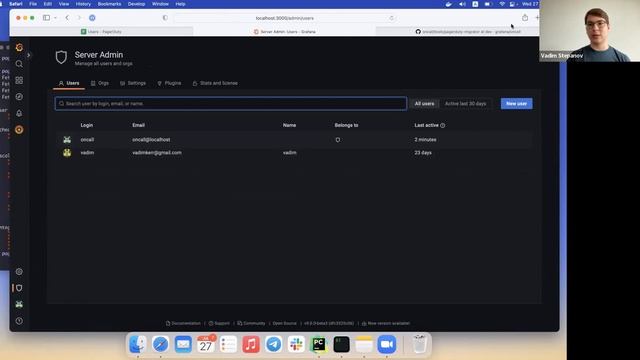Switch to the Plugins tab

pyautogui.click(x=169, y=83)
